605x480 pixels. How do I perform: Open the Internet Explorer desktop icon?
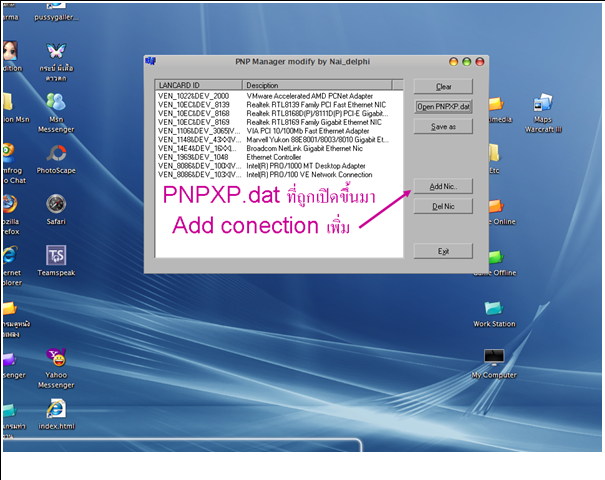click(x=11, y=265)
